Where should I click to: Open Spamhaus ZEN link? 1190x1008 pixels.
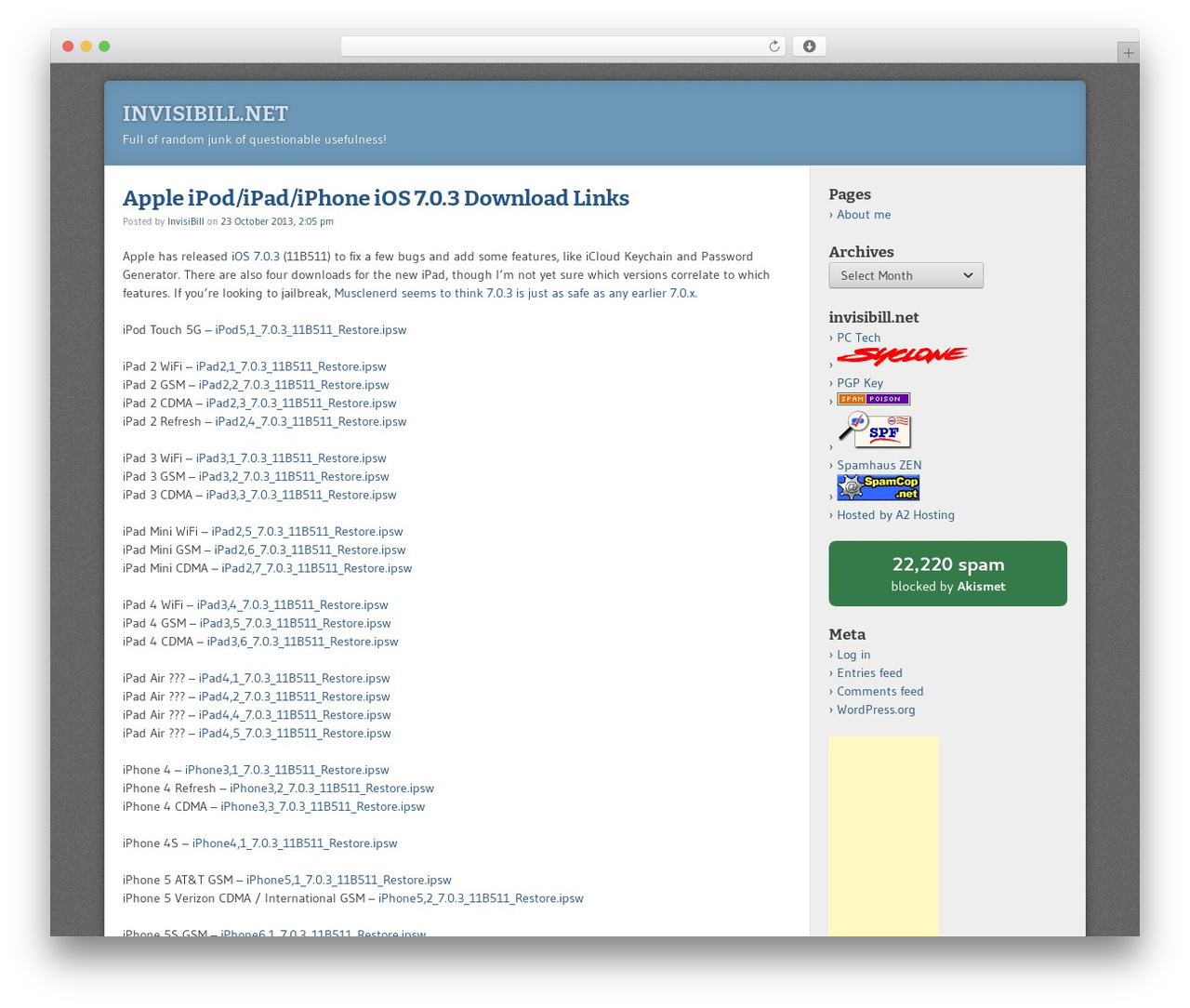(x=879, y=466)
